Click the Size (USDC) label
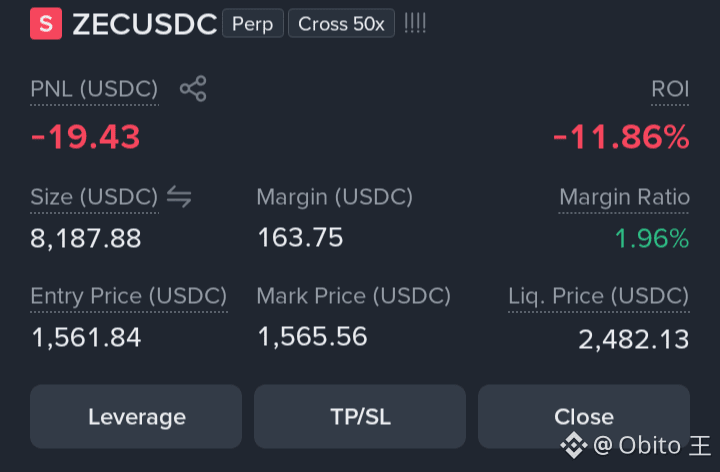 coord(94,197)
